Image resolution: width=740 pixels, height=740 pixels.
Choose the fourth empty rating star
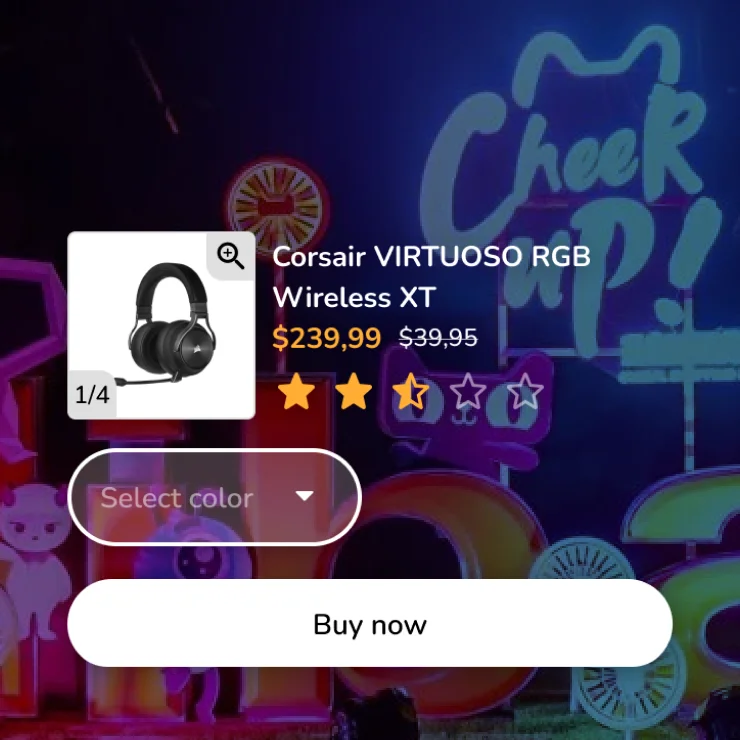[468, 391]
